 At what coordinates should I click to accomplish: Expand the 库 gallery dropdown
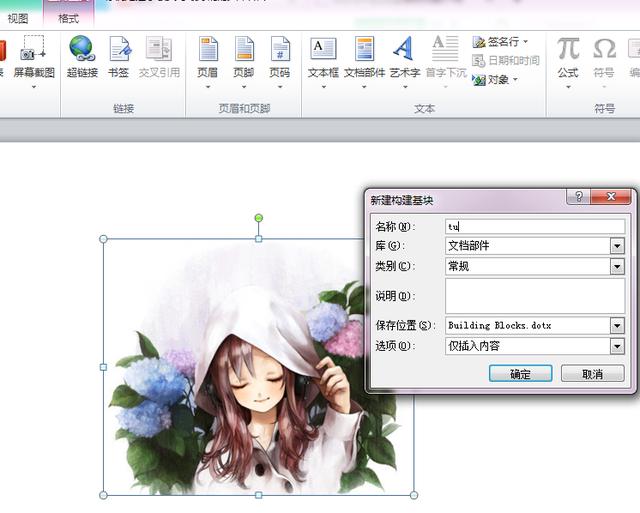pos(617,246)
